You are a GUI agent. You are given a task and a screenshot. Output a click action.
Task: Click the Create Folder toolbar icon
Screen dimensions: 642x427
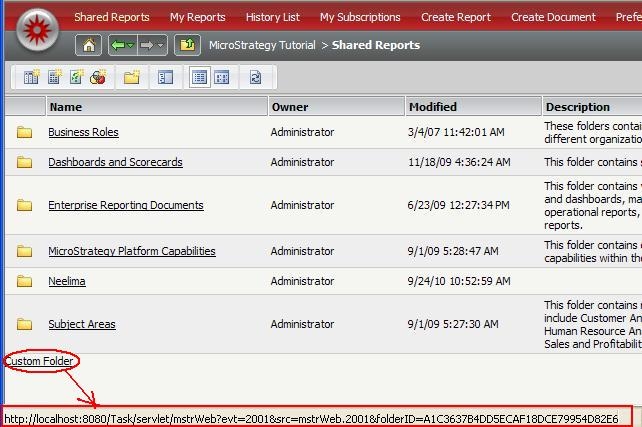pos(131,77)
